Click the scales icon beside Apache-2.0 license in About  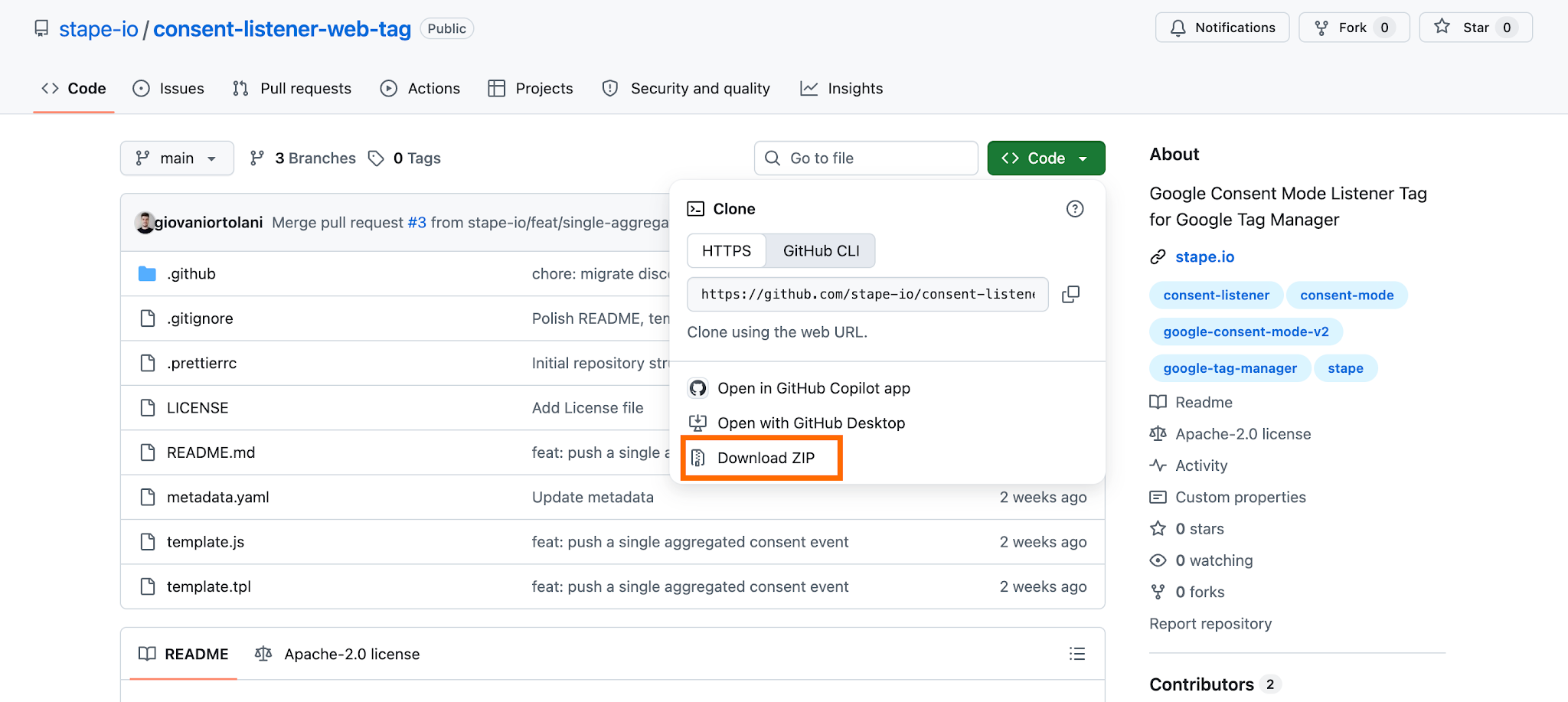point(1158,434)
